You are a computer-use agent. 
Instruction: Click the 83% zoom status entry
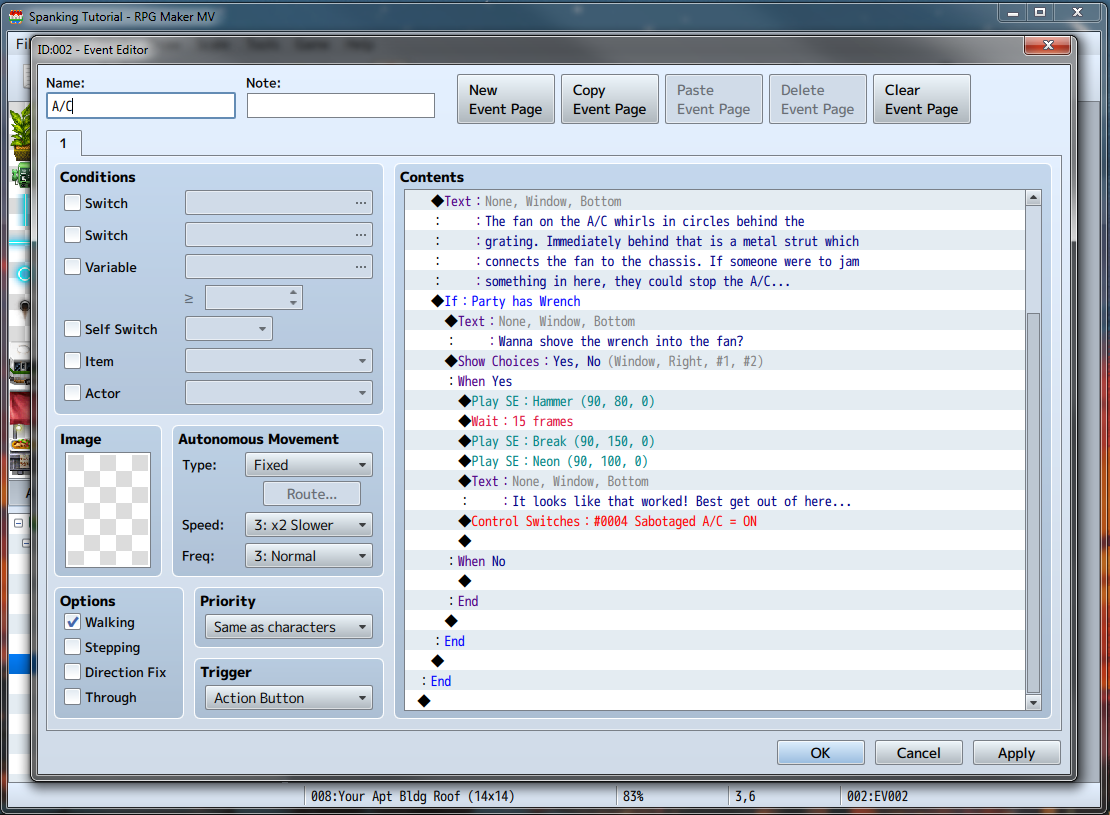pyautogui.click(x=634, y=796)
